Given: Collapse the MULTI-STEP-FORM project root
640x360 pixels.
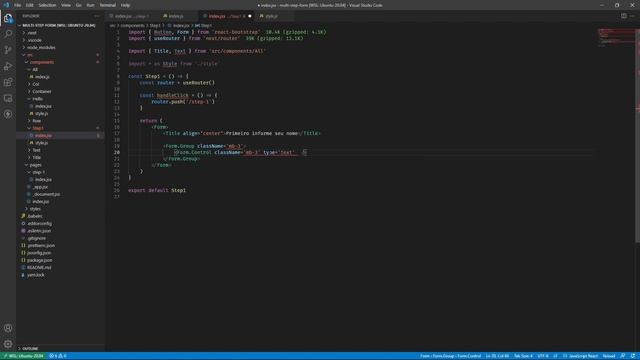Looking at the screenshot, I should click(x=60, y=25).
